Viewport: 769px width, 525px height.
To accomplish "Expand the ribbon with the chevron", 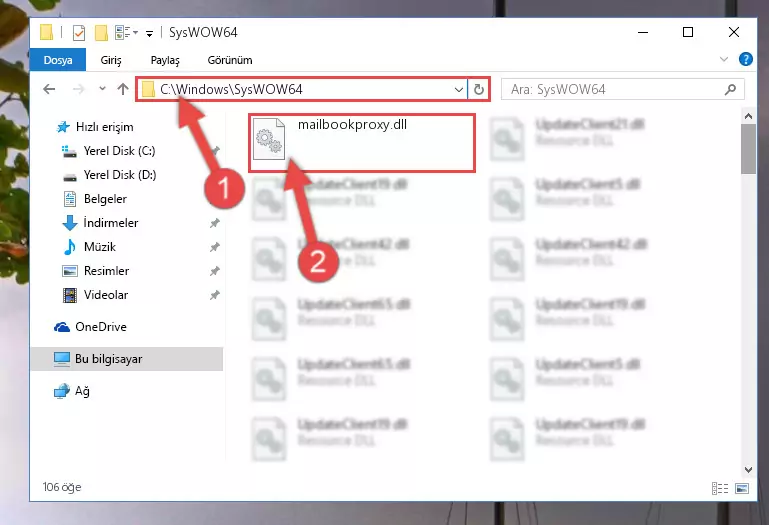I will point(723,59).
